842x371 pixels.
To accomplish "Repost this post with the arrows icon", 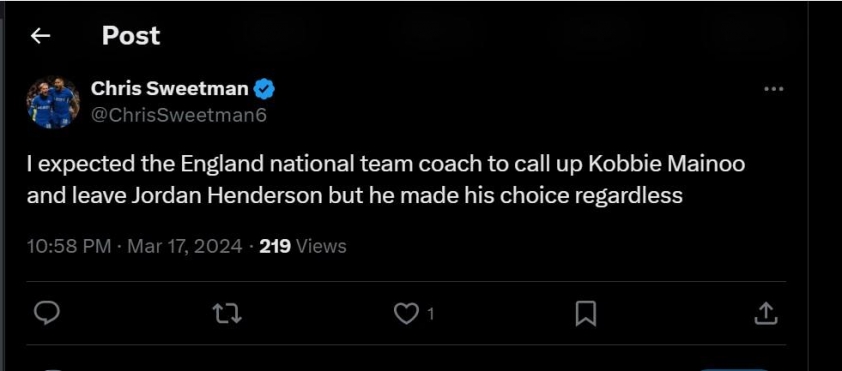I will pos(227,314).
